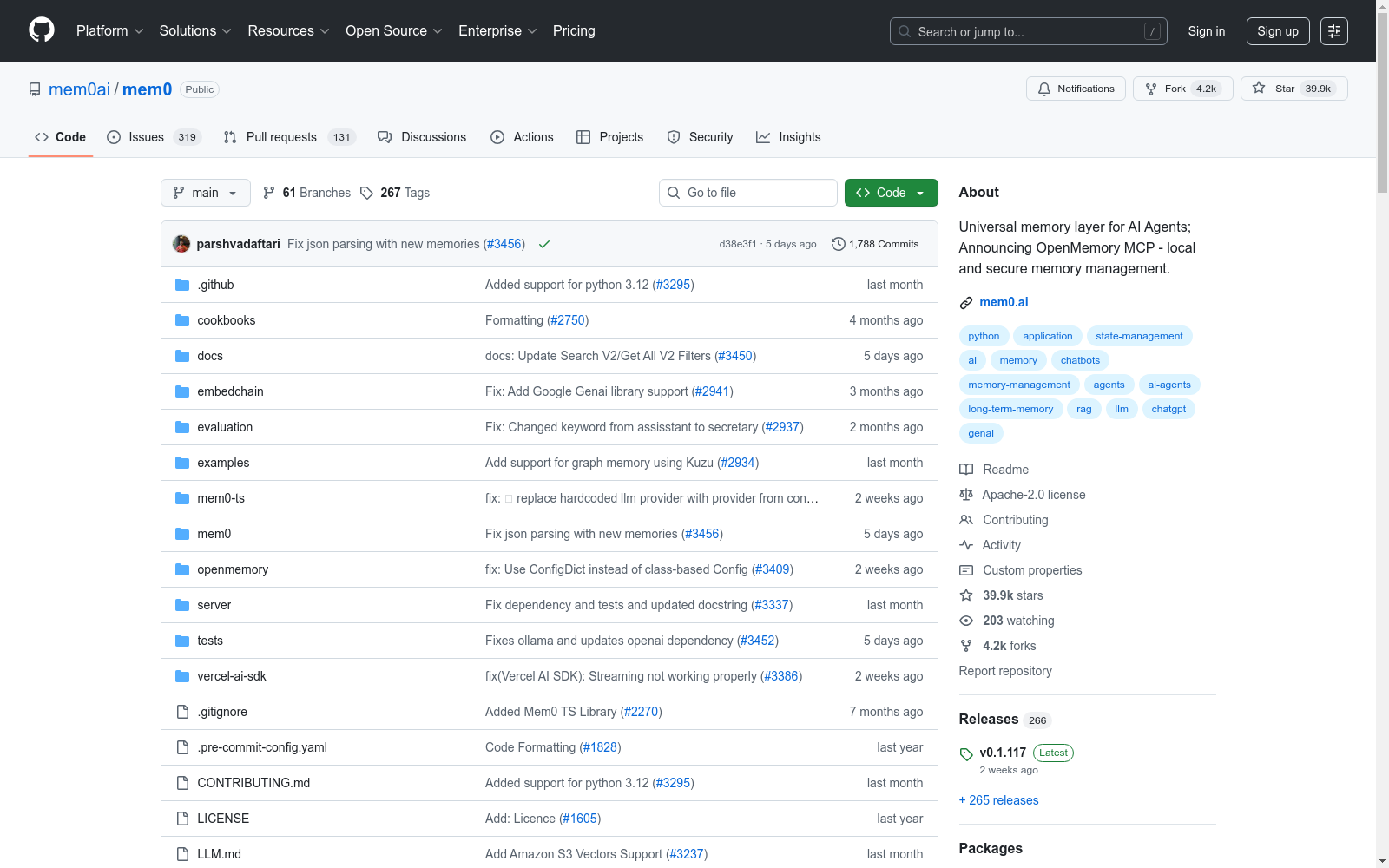Click the tags icon next to 267
The width and height of the screenshot is (1389, 868).
[367, 193]
